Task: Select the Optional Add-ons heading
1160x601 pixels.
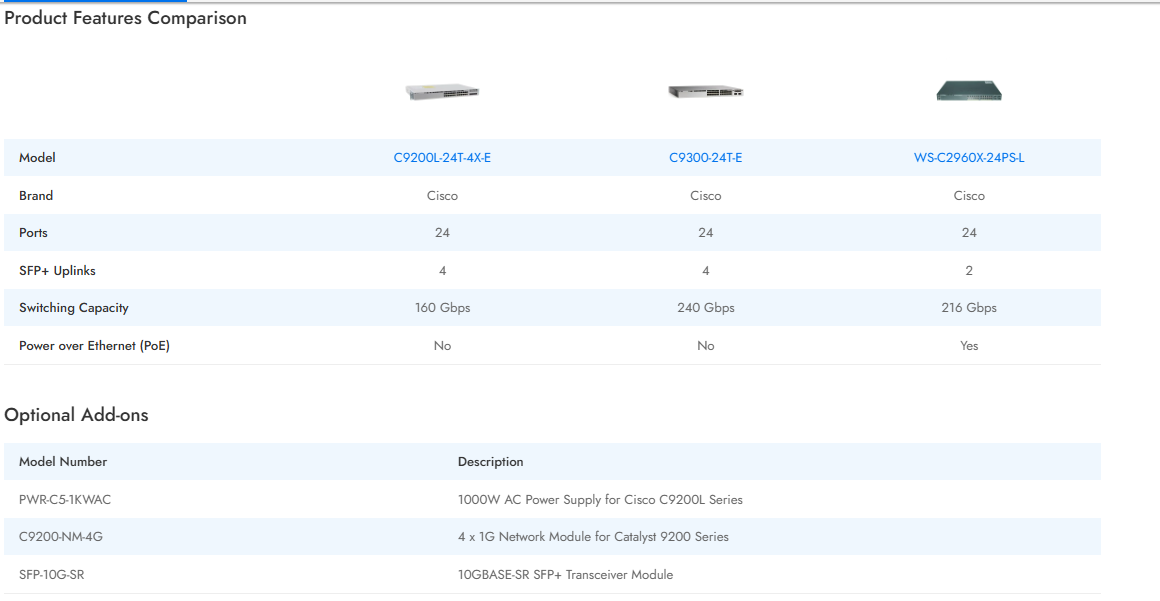Action: coord(76,414)
